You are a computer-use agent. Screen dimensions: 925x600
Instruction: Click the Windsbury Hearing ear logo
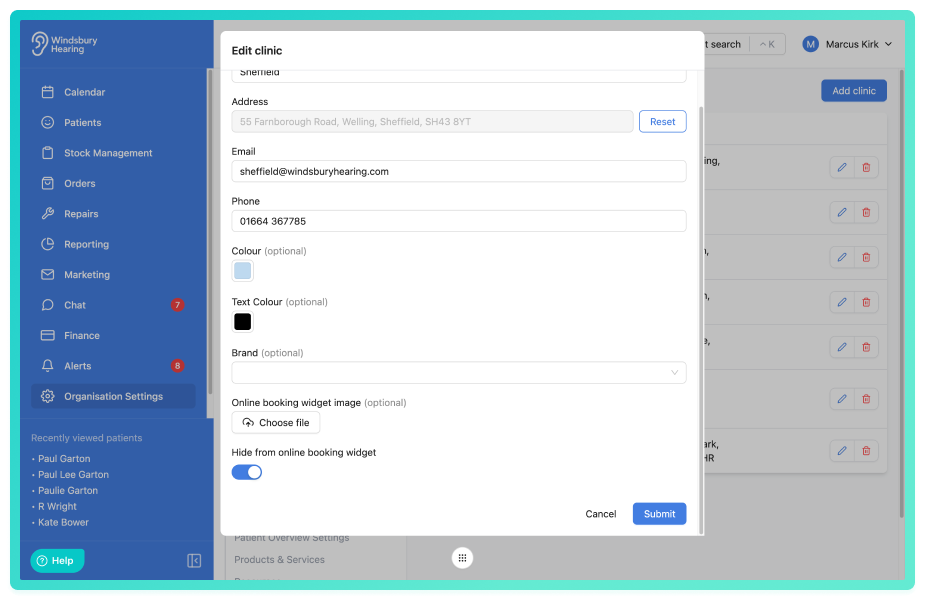point(40,44)
